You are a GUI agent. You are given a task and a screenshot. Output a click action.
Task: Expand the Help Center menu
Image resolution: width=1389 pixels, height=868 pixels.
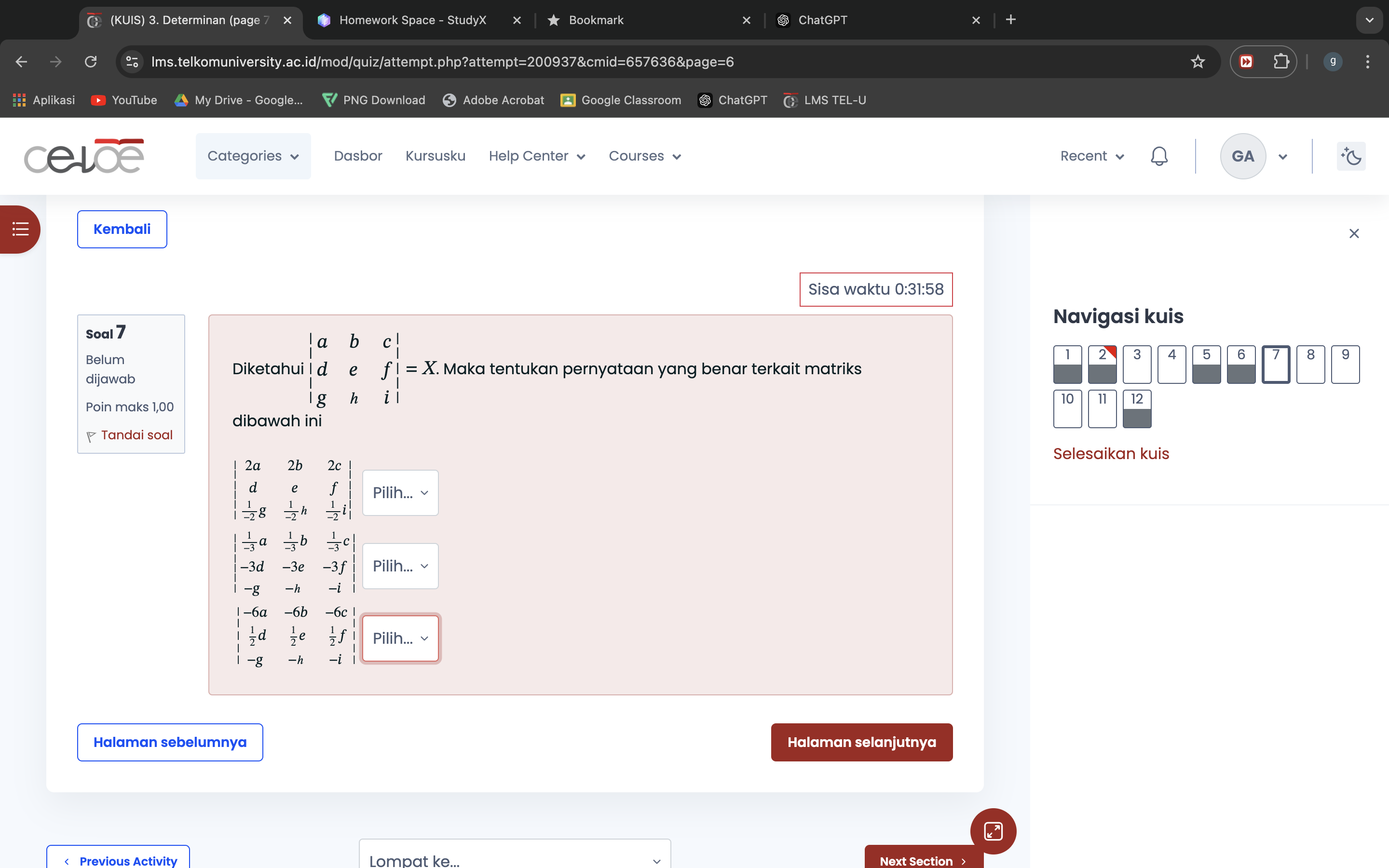tap(537, 156)
